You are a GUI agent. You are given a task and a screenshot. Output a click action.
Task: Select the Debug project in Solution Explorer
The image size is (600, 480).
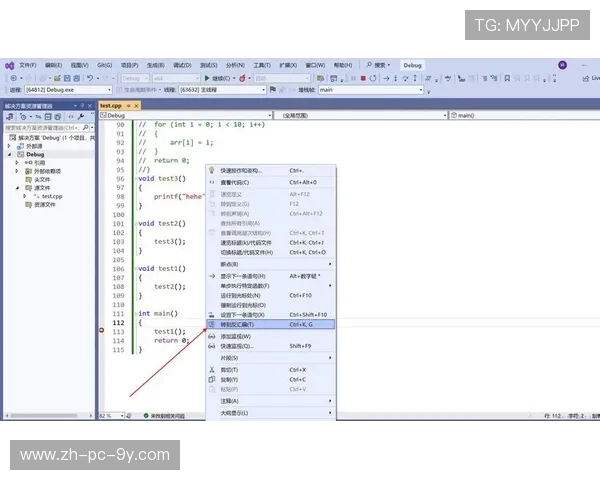coord(35,155)
